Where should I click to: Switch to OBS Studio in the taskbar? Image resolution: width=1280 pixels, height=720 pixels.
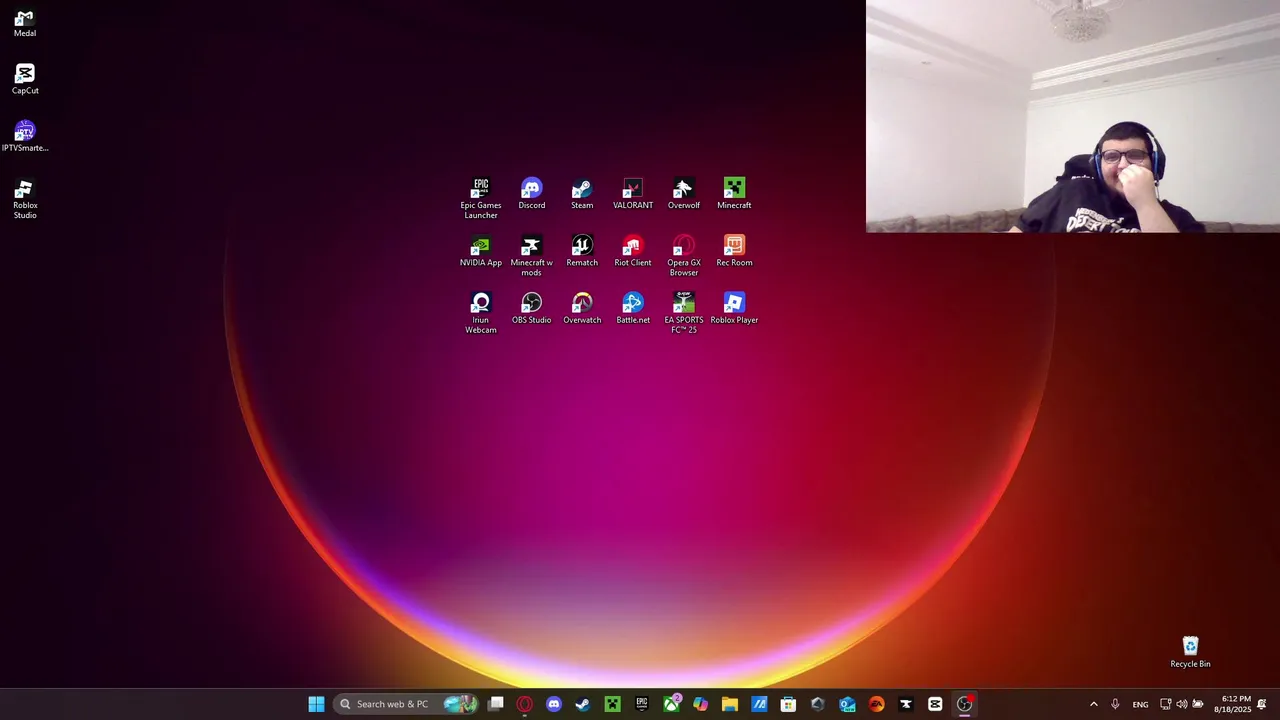[964, 704]
